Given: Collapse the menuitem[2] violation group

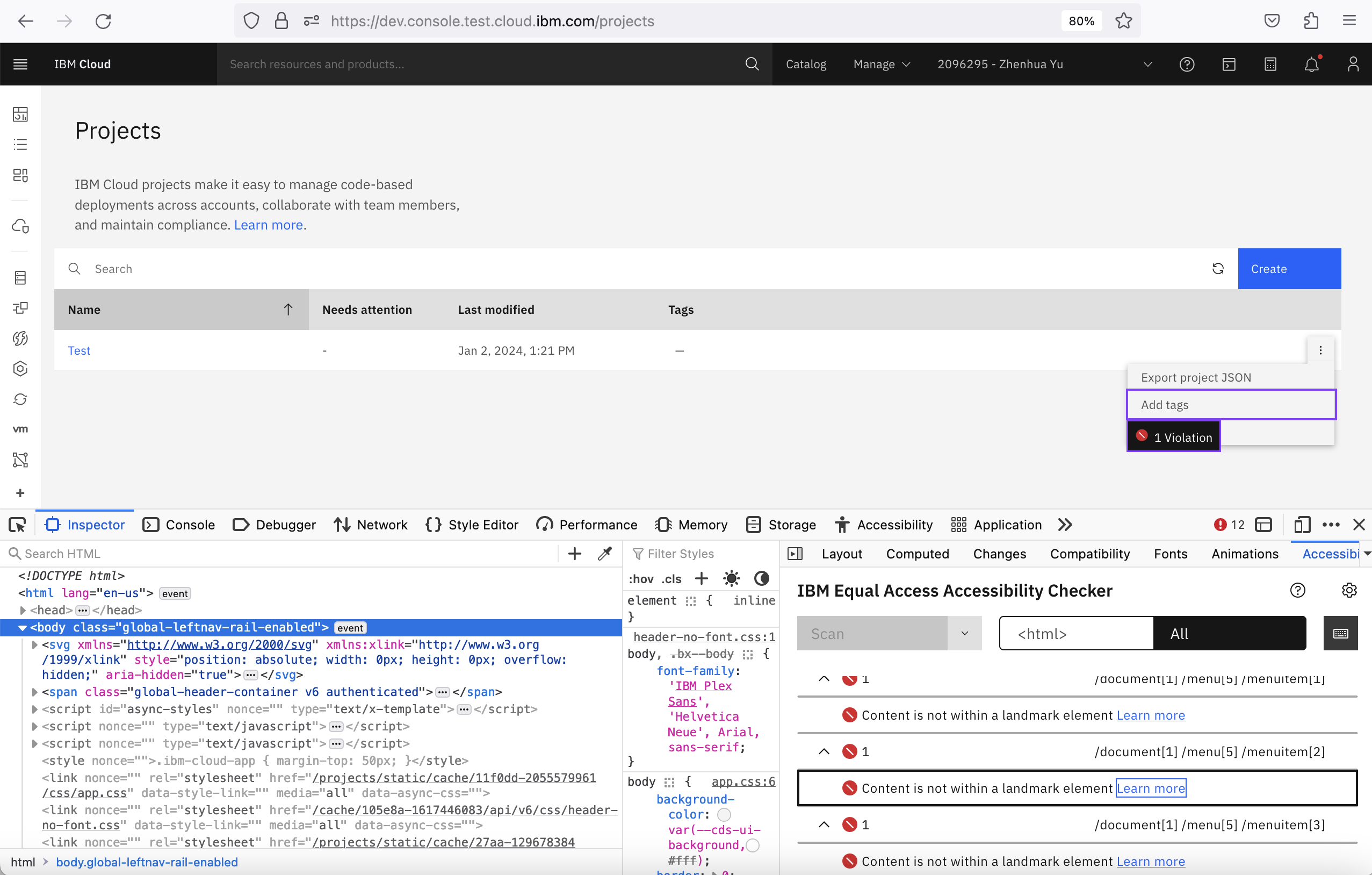Looking at the screenshot, I should 824,752.
